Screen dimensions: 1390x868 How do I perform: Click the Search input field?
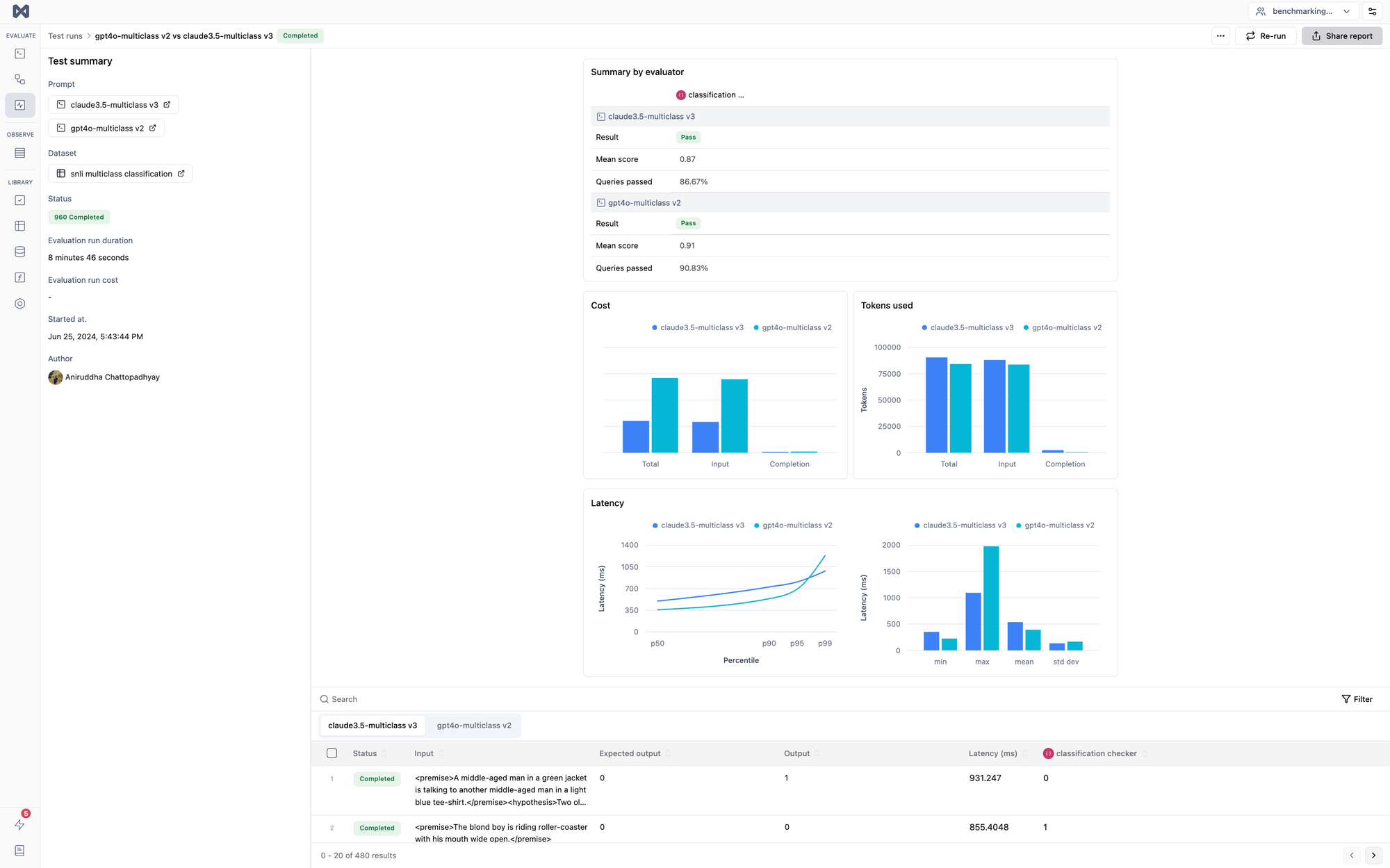pyautogui.click(x=486, y=699)
